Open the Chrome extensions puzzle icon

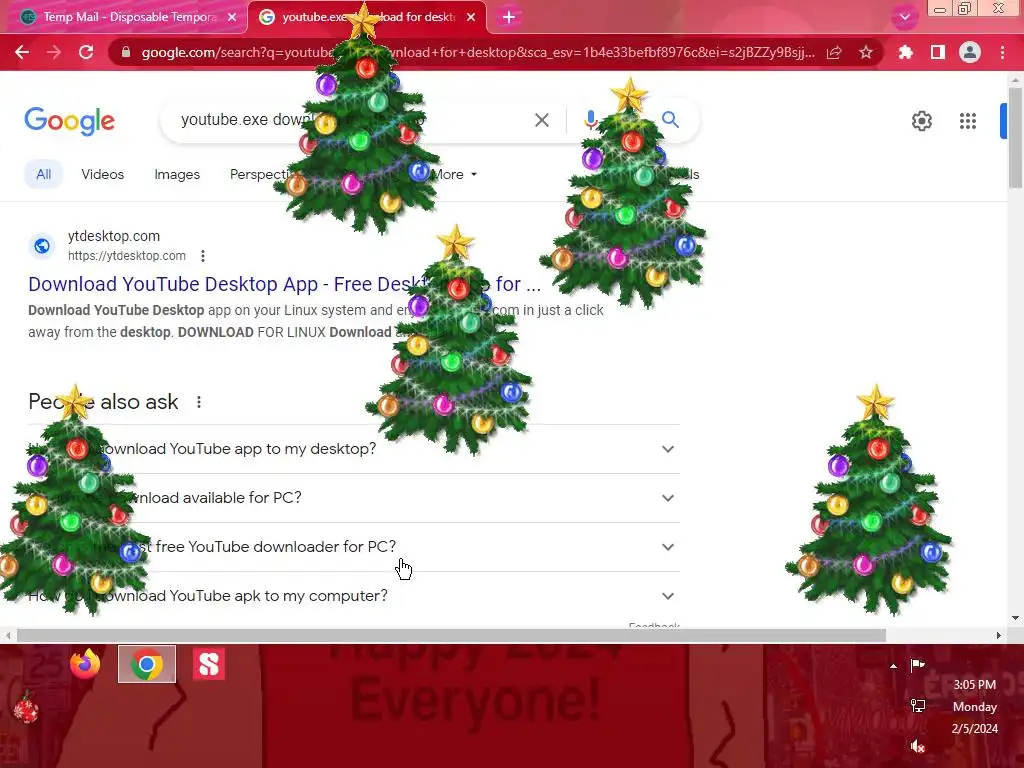pos(905,52)
